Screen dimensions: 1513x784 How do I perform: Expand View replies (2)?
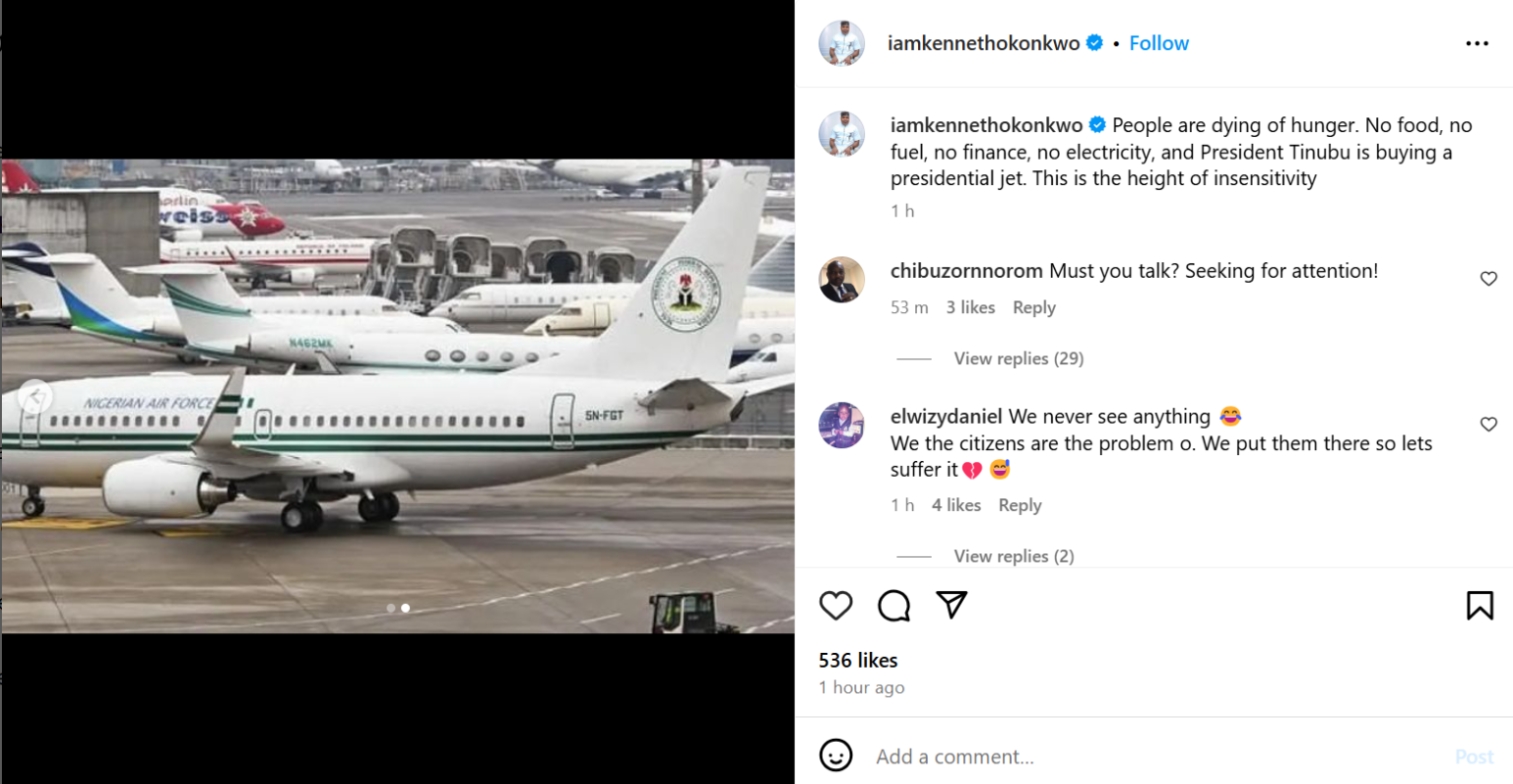[1014, 555]
